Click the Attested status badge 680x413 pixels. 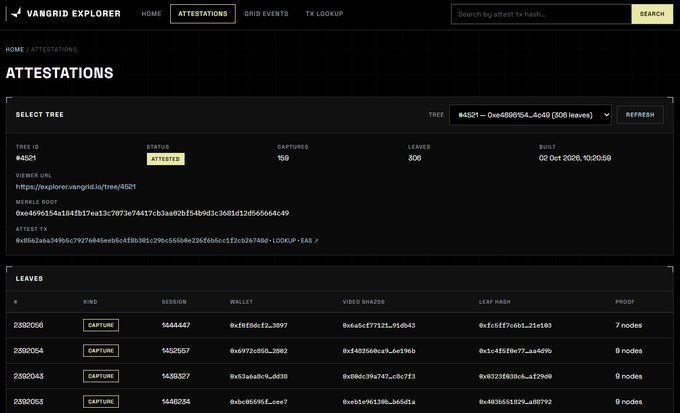(x=165, y=159)
